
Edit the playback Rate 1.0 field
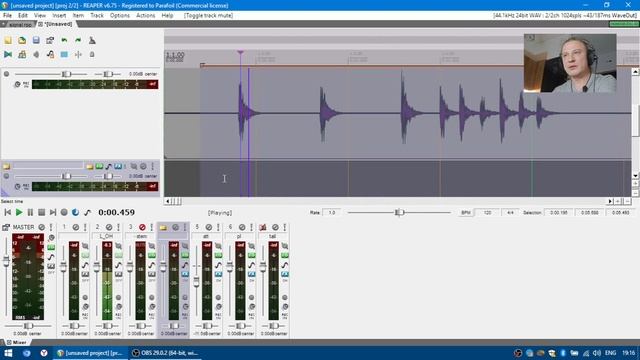(x=332, y=213)
